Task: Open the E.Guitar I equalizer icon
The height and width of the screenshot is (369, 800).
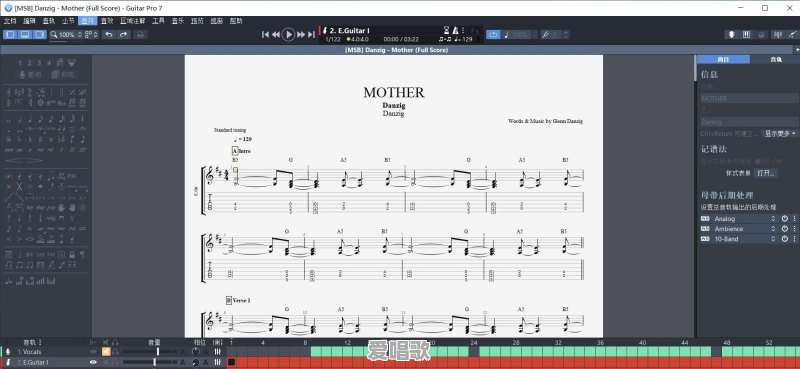Action: tap(218, 362)
